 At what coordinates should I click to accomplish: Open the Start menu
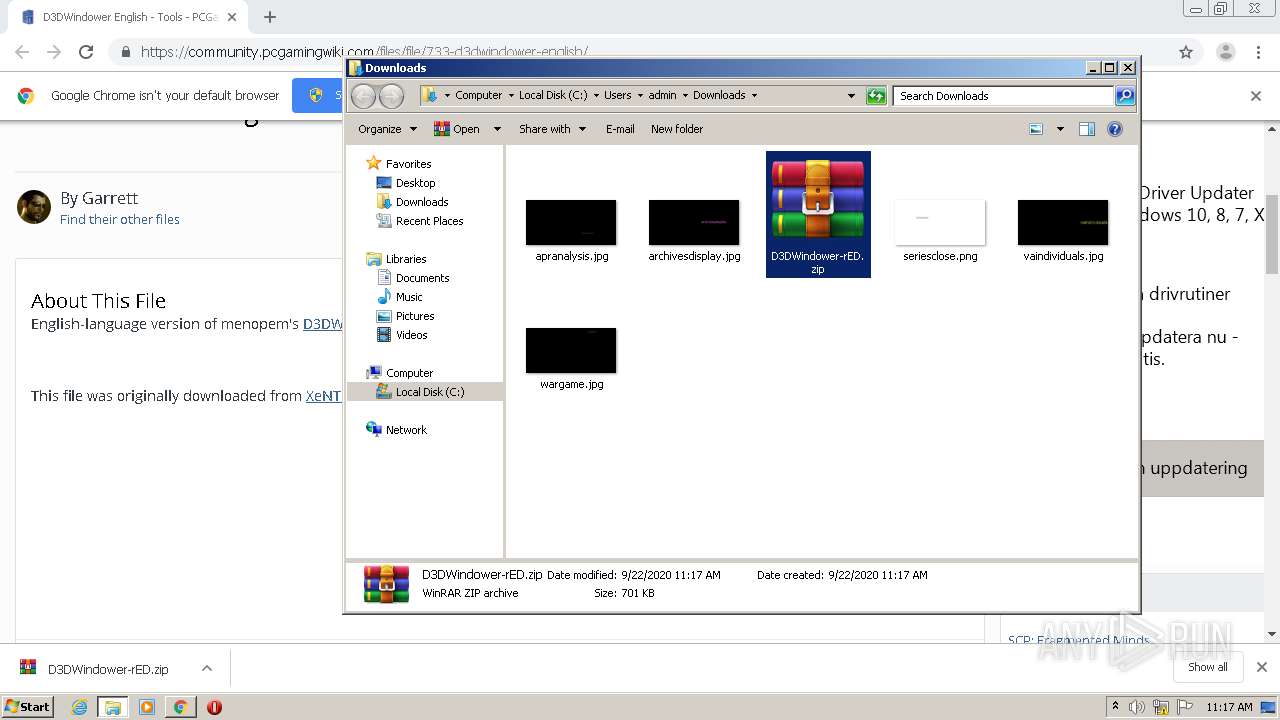[x=27, y=706]
